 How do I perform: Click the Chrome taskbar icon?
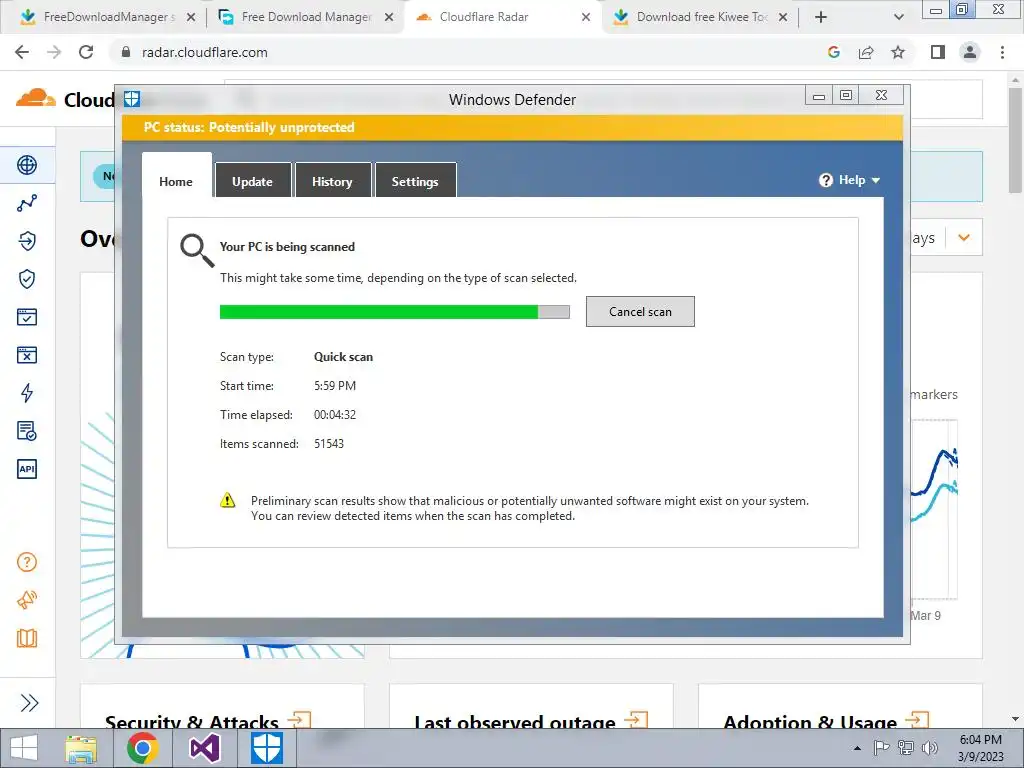(x=142, y=748)
